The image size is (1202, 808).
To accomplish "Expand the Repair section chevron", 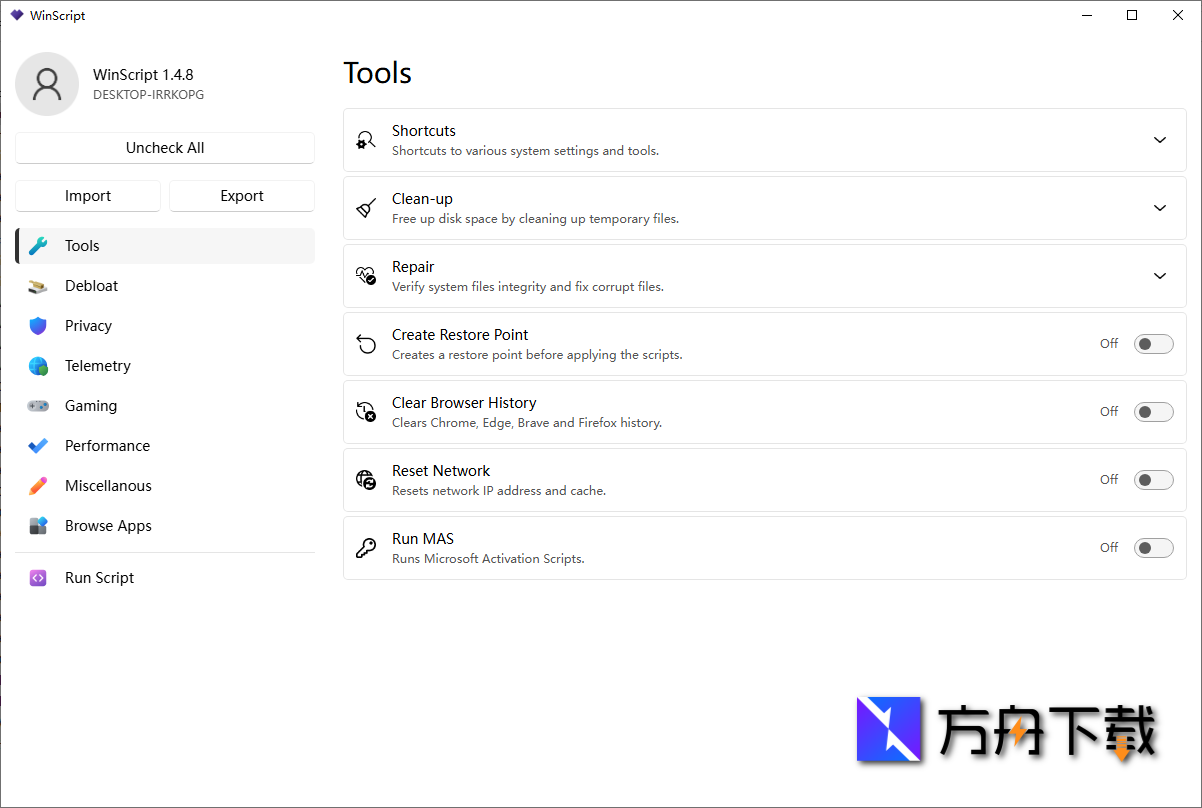I will coord(1160,276).
